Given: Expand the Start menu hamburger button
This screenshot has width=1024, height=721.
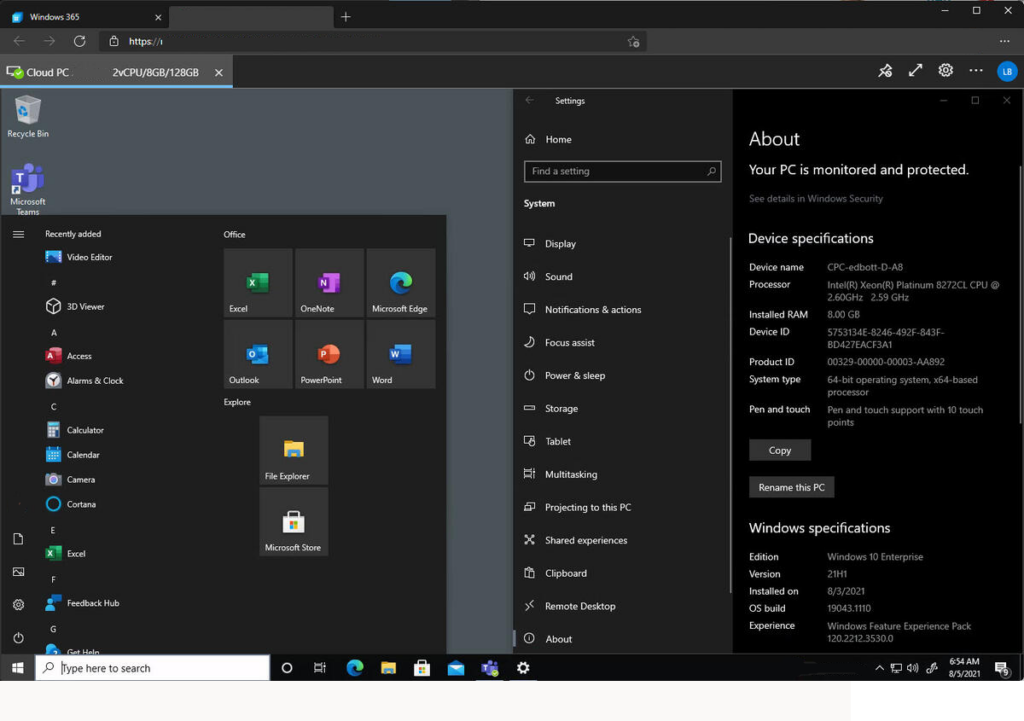Looking at the screenshot, I should click(x=18, y=234).
